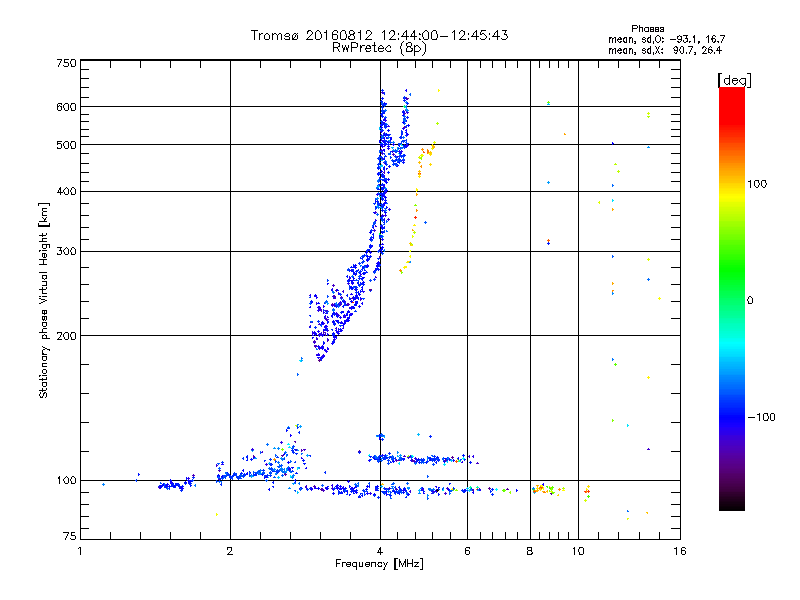
Task: Select the "mean, sd,O: -93.1, 16.7" line
Action: click(x=666, y=40)
